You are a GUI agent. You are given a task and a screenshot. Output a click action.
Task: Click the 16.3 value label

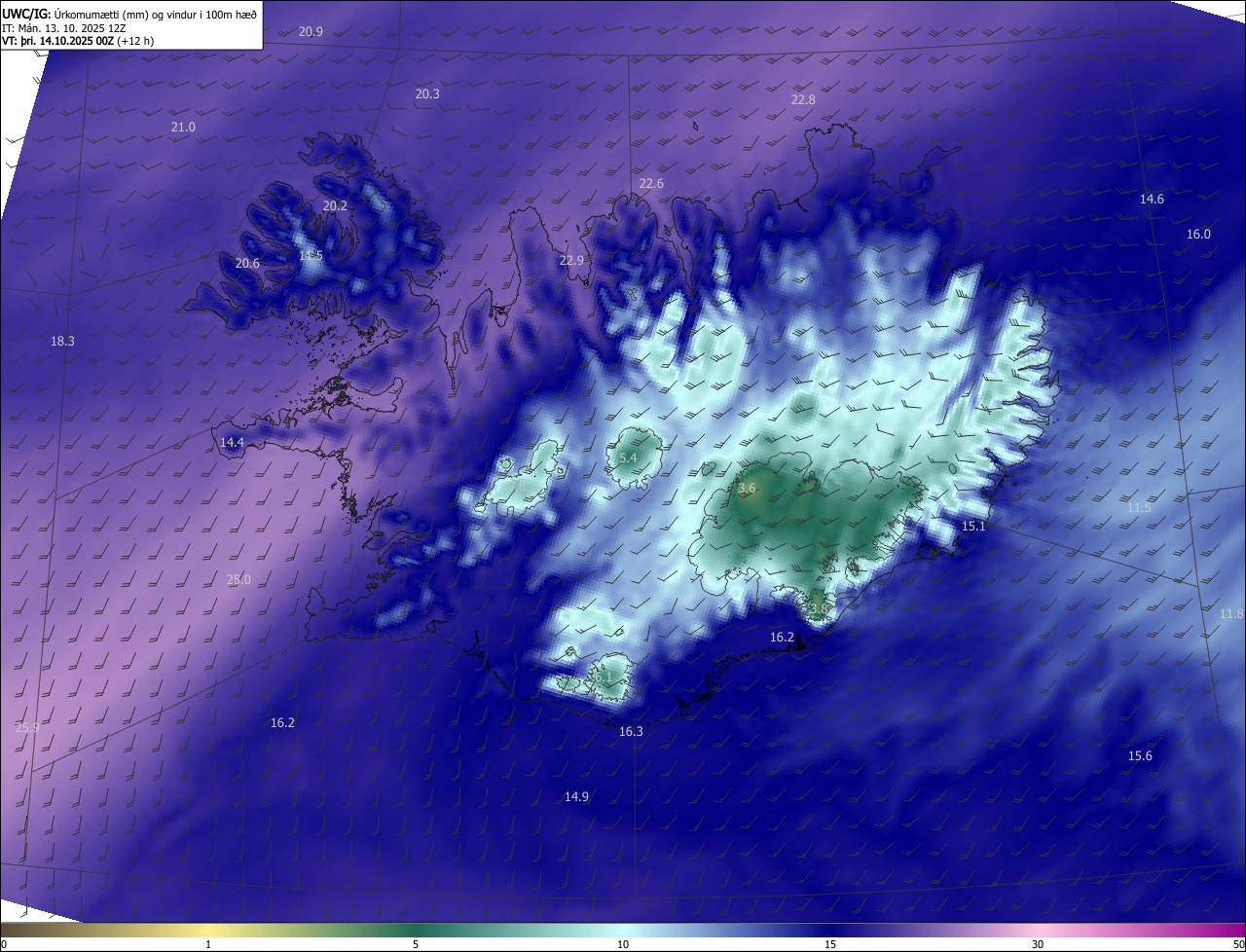[x=631, y=731]
